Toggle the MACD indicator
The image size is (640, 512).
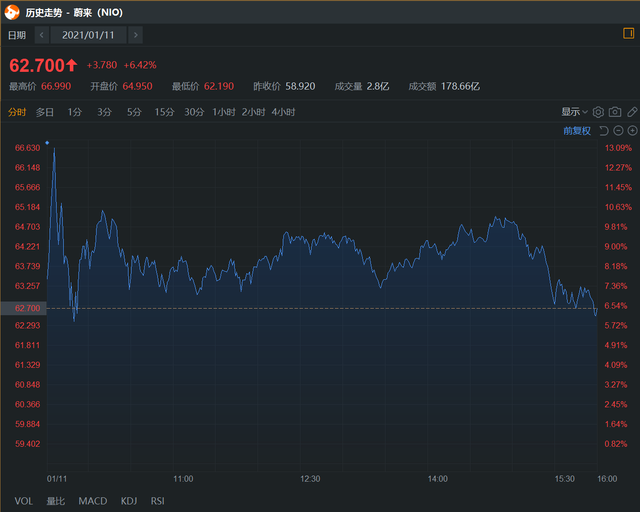click(x=93, y=500)
